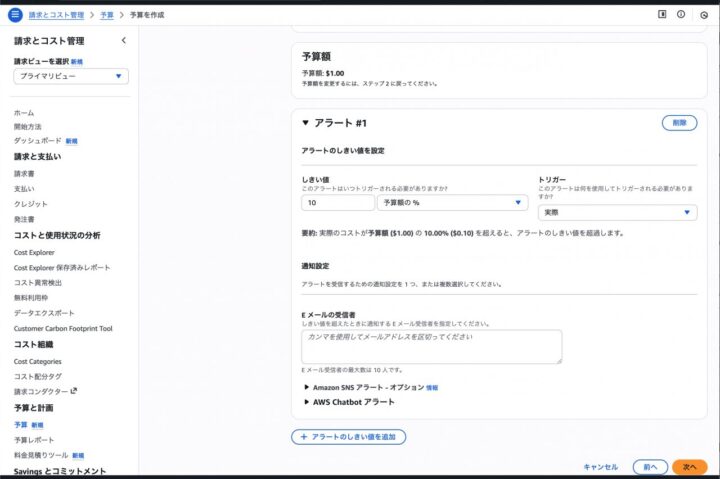Toggle the split panel icon in the header
Image resolution: width=720 pixels, height=479 pixels.
(x=661, y=15)
